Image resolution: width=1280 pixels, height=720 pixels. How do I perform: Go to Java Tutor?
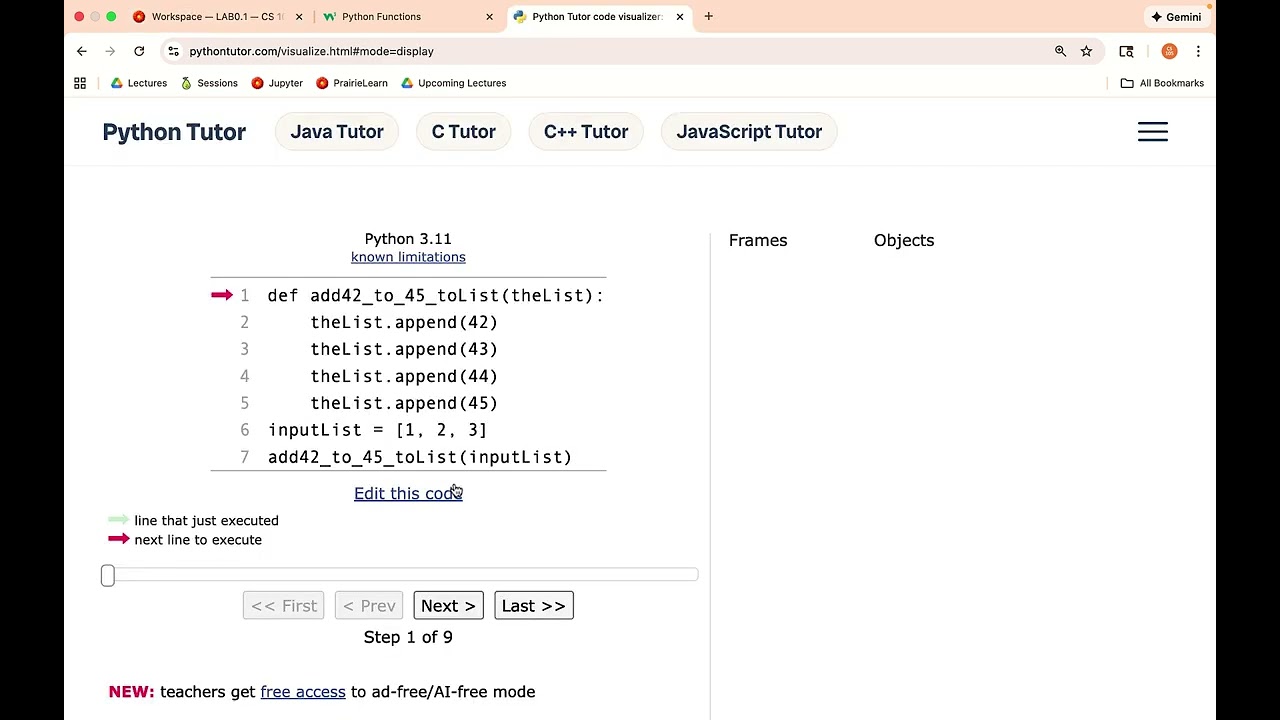tap(337, 132)
